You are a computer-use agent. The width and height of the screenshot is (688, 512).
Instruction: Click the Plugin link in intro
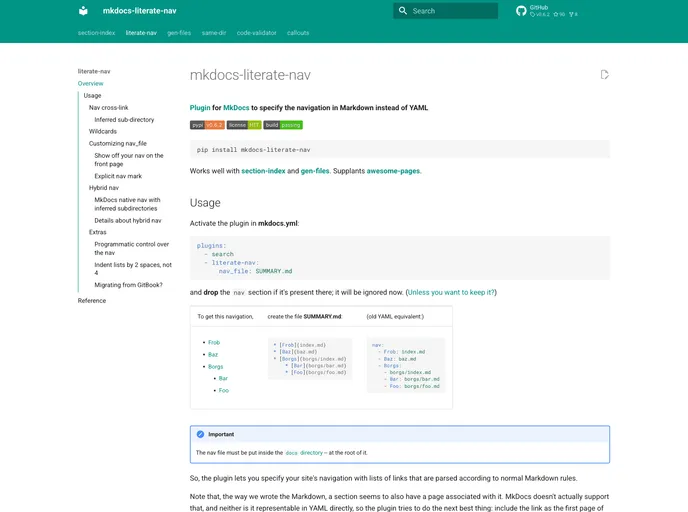coord(200,107)
